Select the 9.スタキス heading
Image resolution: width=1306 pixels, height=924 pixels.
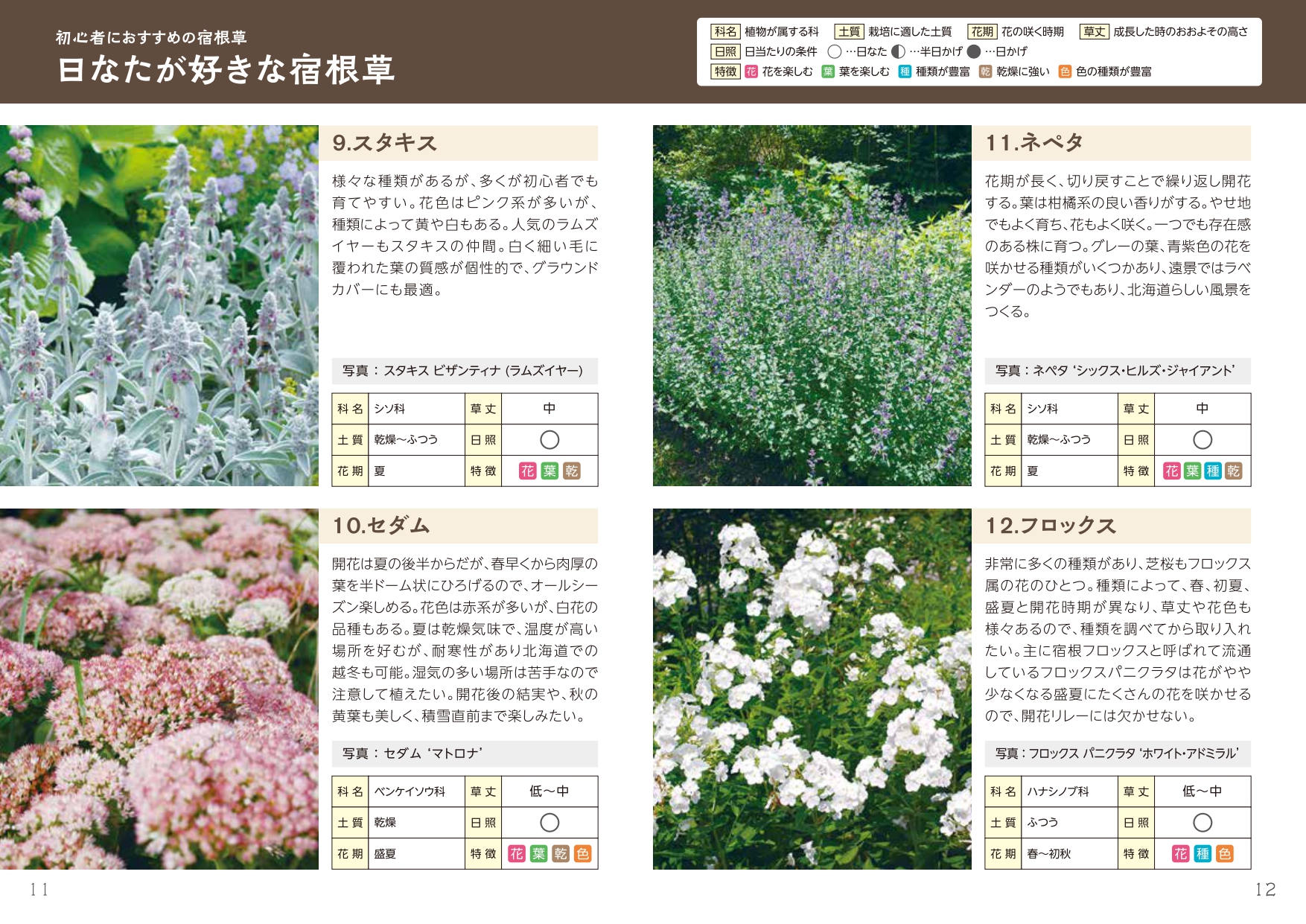point(384,143)
